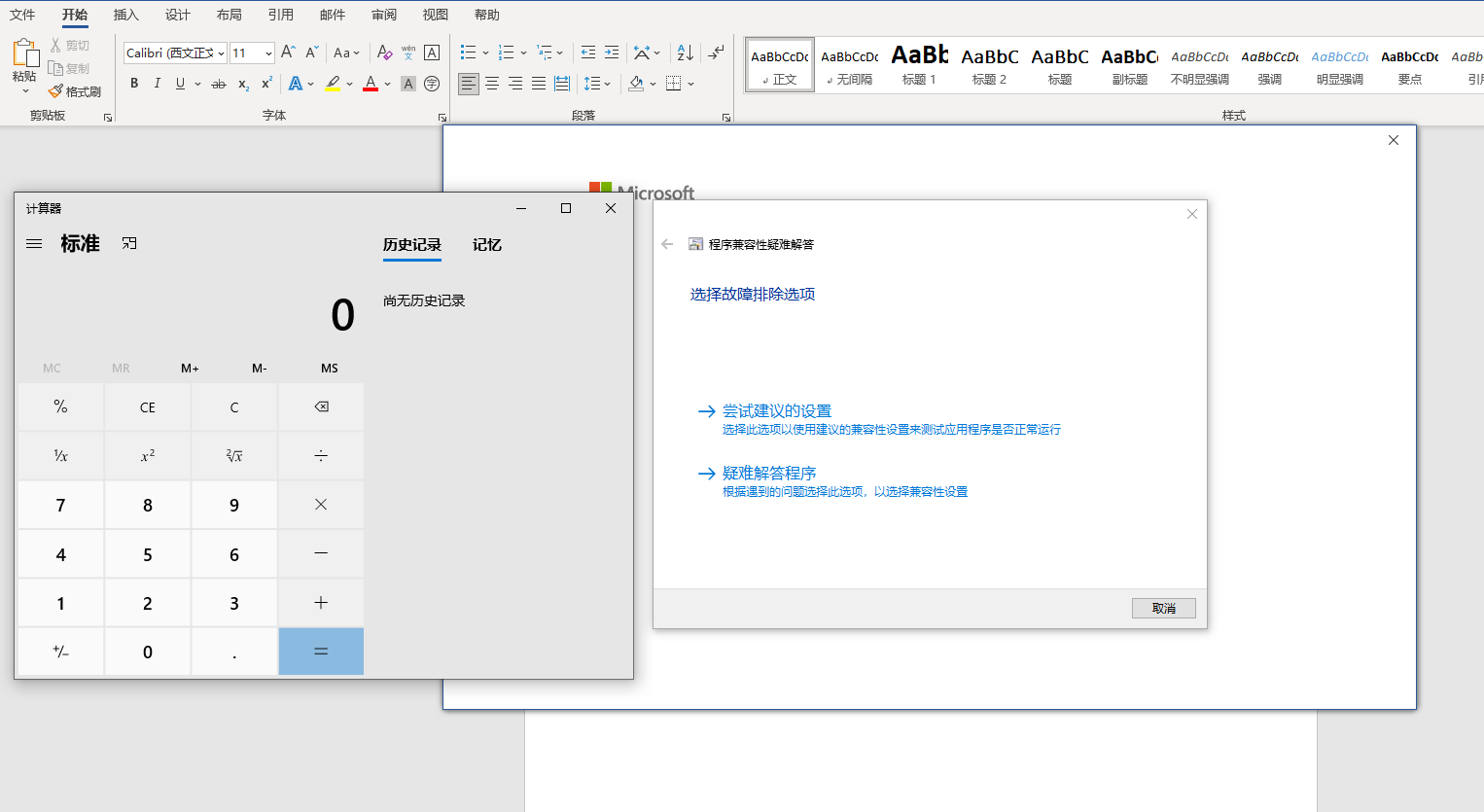Click calculator divide key

pos(321,456)
